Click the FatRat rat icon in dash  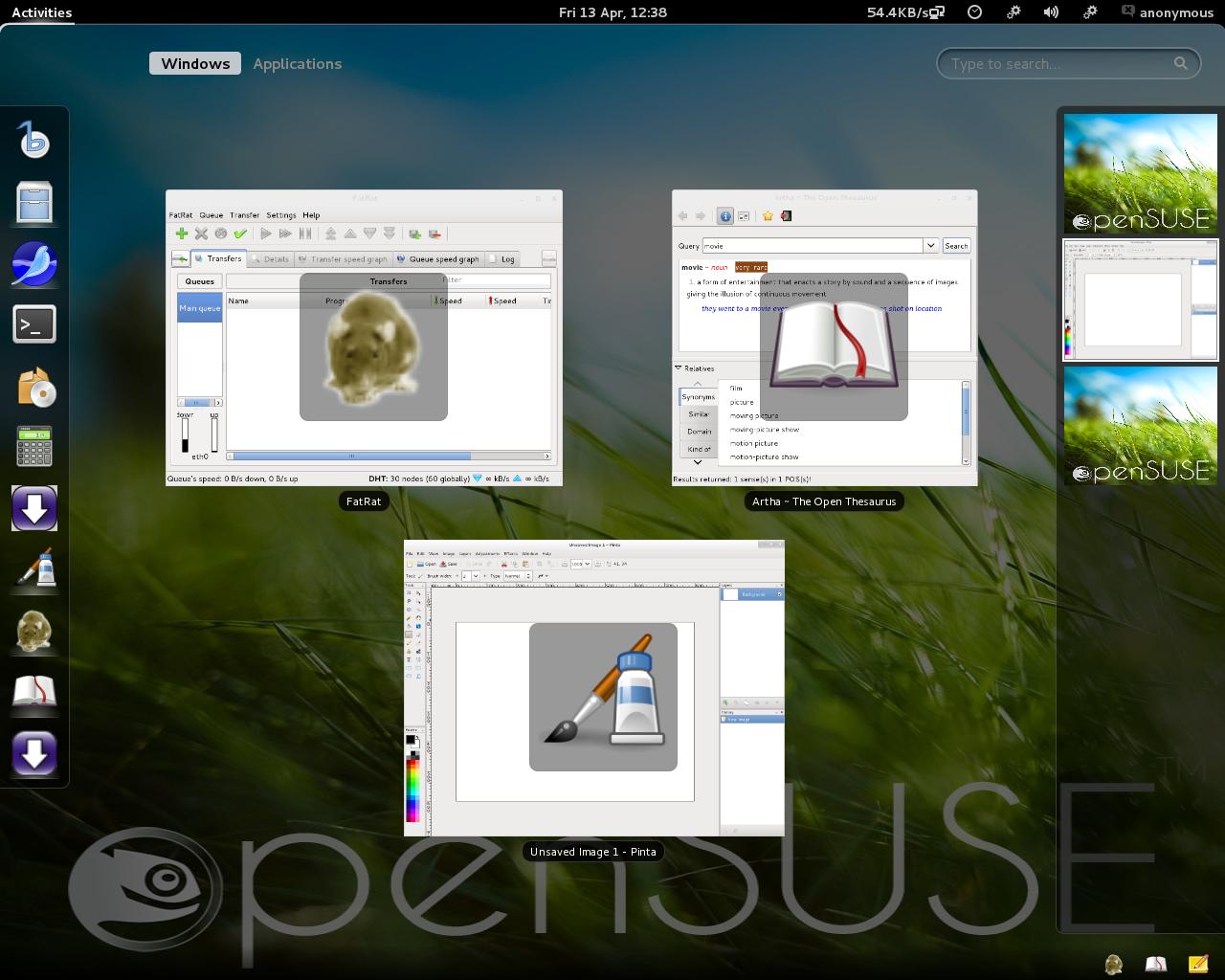34,631
